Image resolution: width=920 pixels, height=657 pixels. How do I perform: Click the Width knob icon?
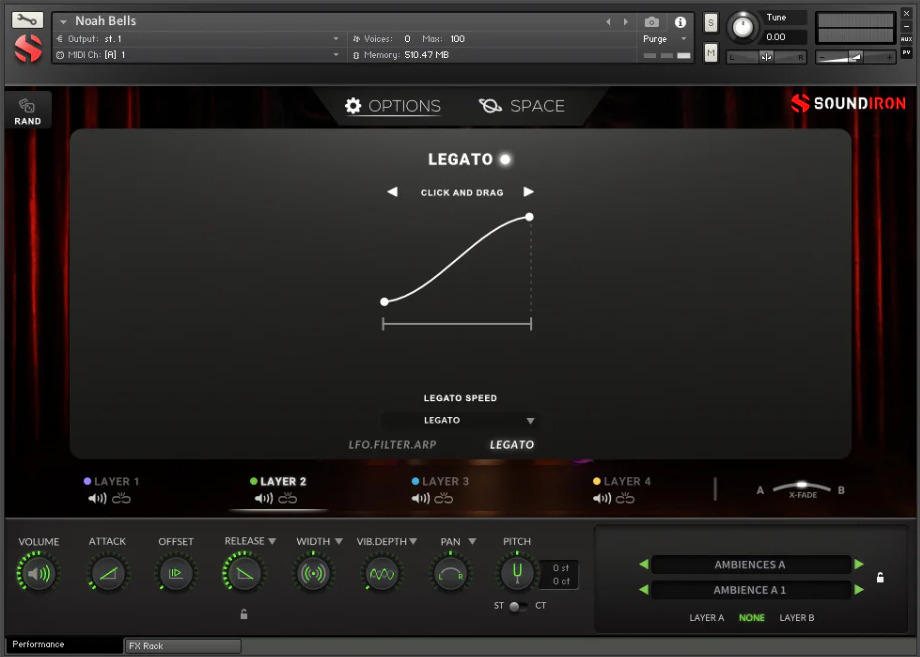pos(312,574)
